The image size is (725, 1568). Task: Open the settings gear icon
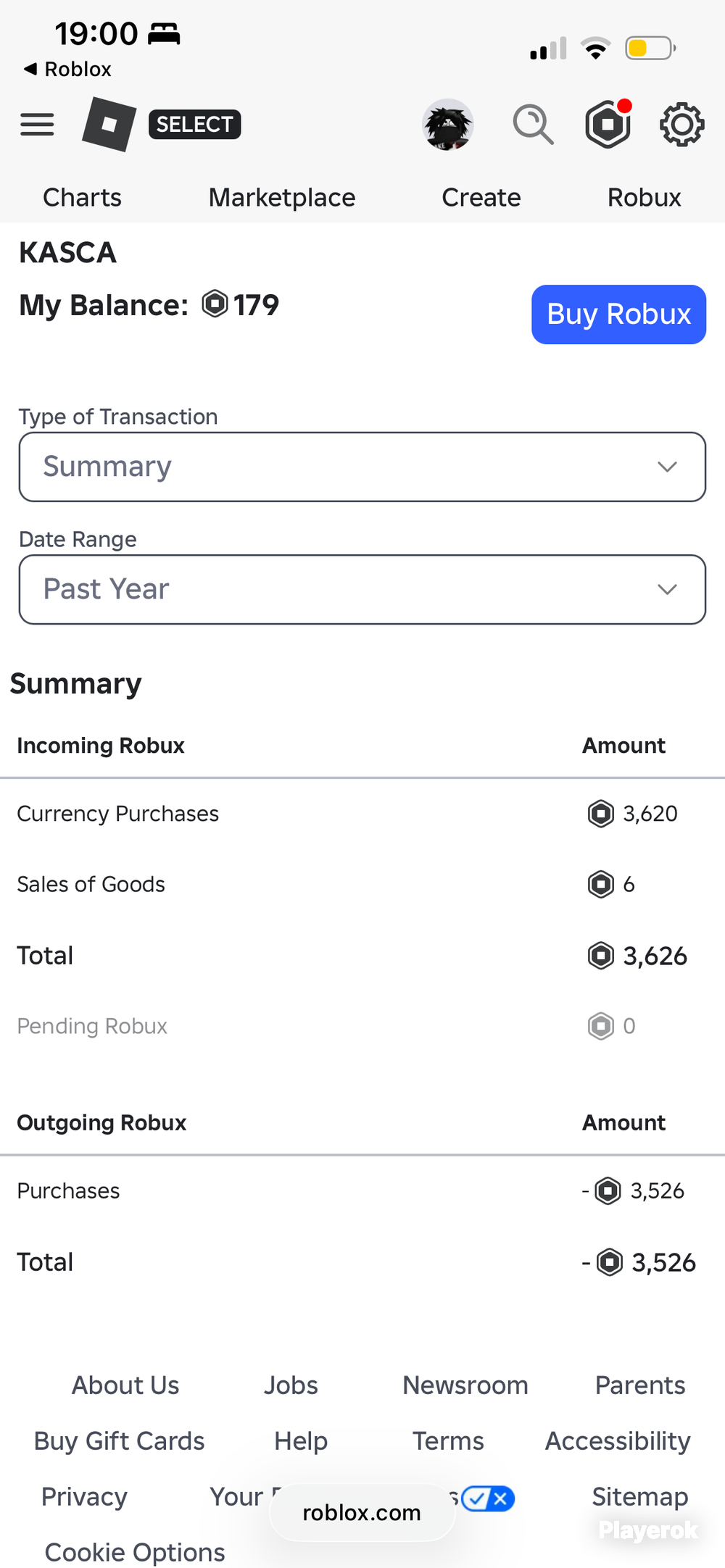681,125
